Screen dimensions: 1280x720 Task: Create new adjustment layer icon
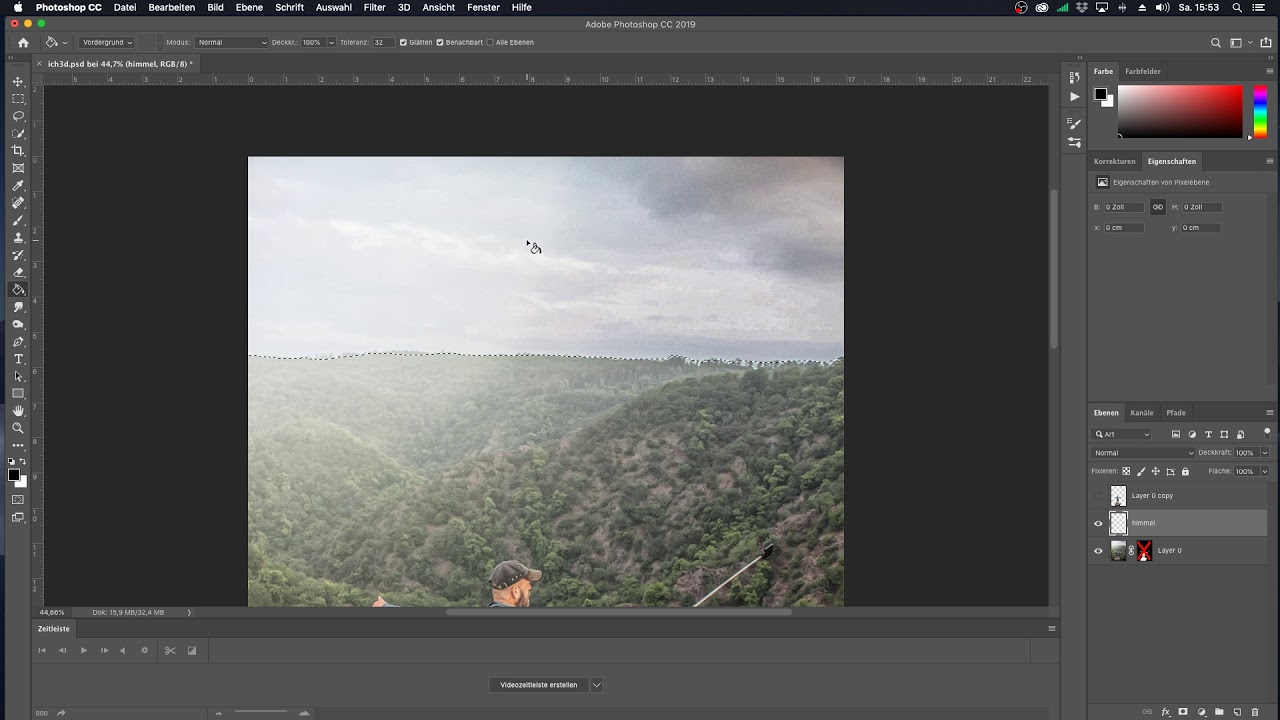[1201, 712]
